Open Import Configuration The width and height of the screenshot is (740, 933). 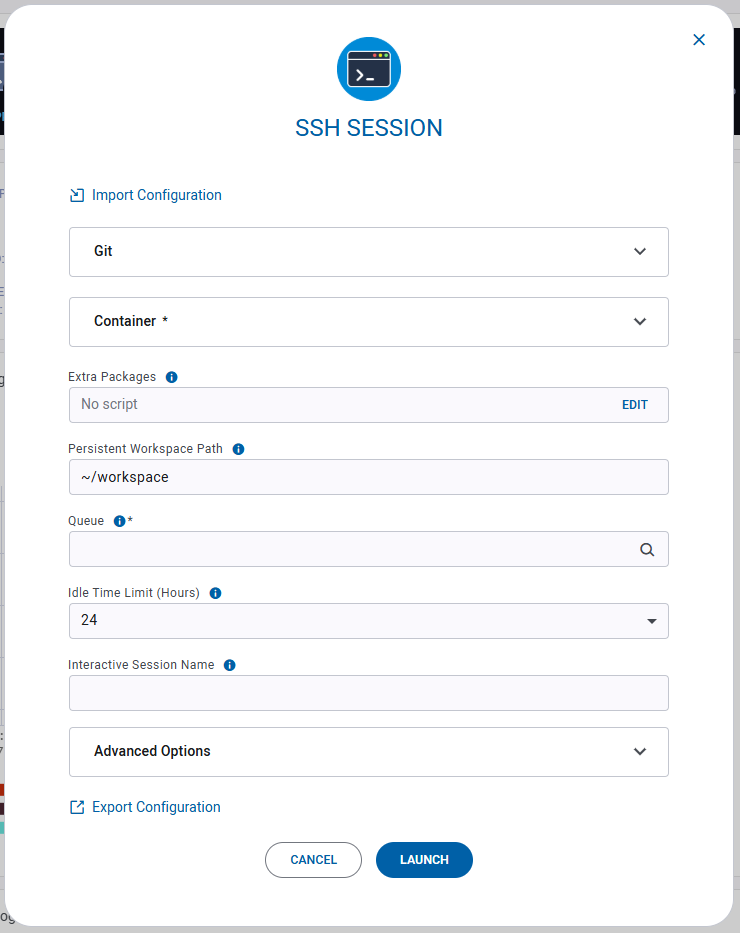(x=156, y=195)
